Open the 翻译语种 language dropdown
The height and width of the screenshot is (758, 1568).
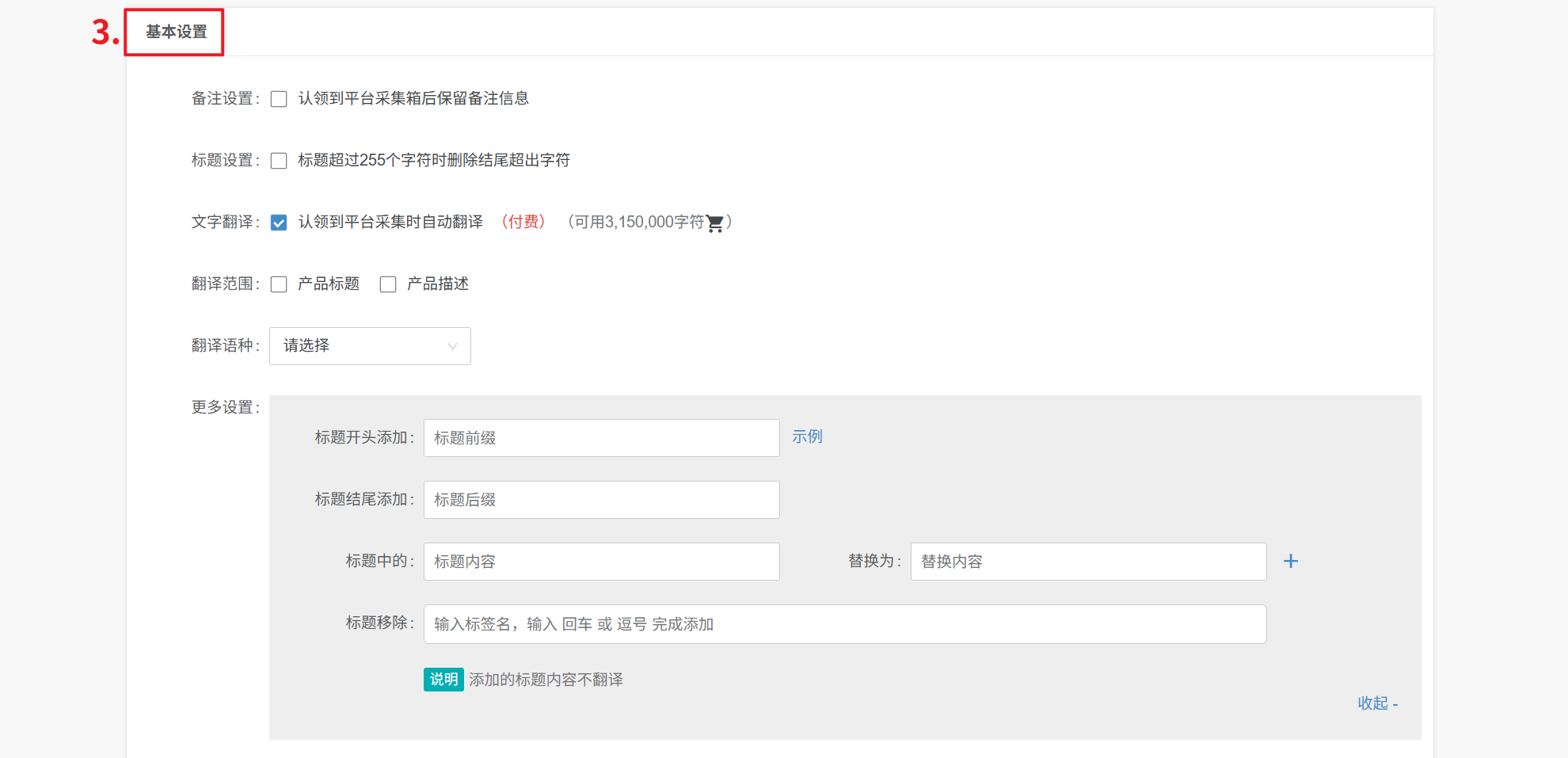[x=370, y=346]
